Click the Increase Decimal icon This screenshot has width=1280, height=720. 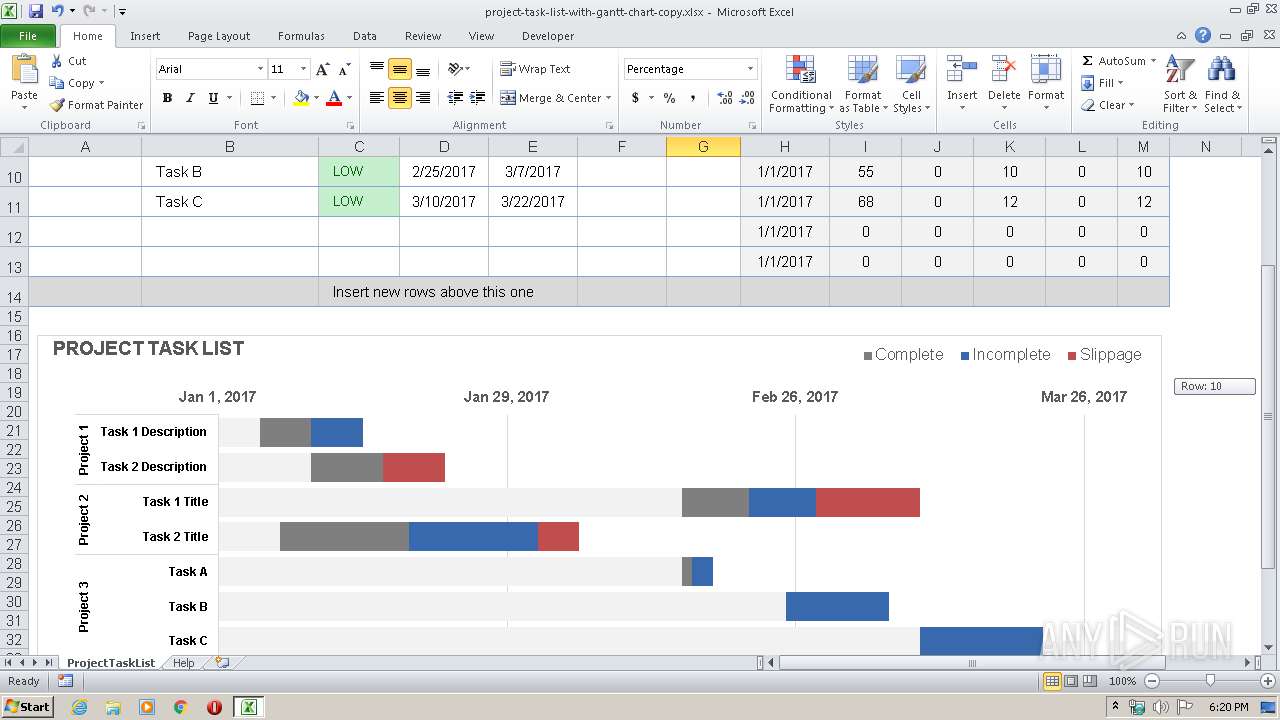click(725, 98)
